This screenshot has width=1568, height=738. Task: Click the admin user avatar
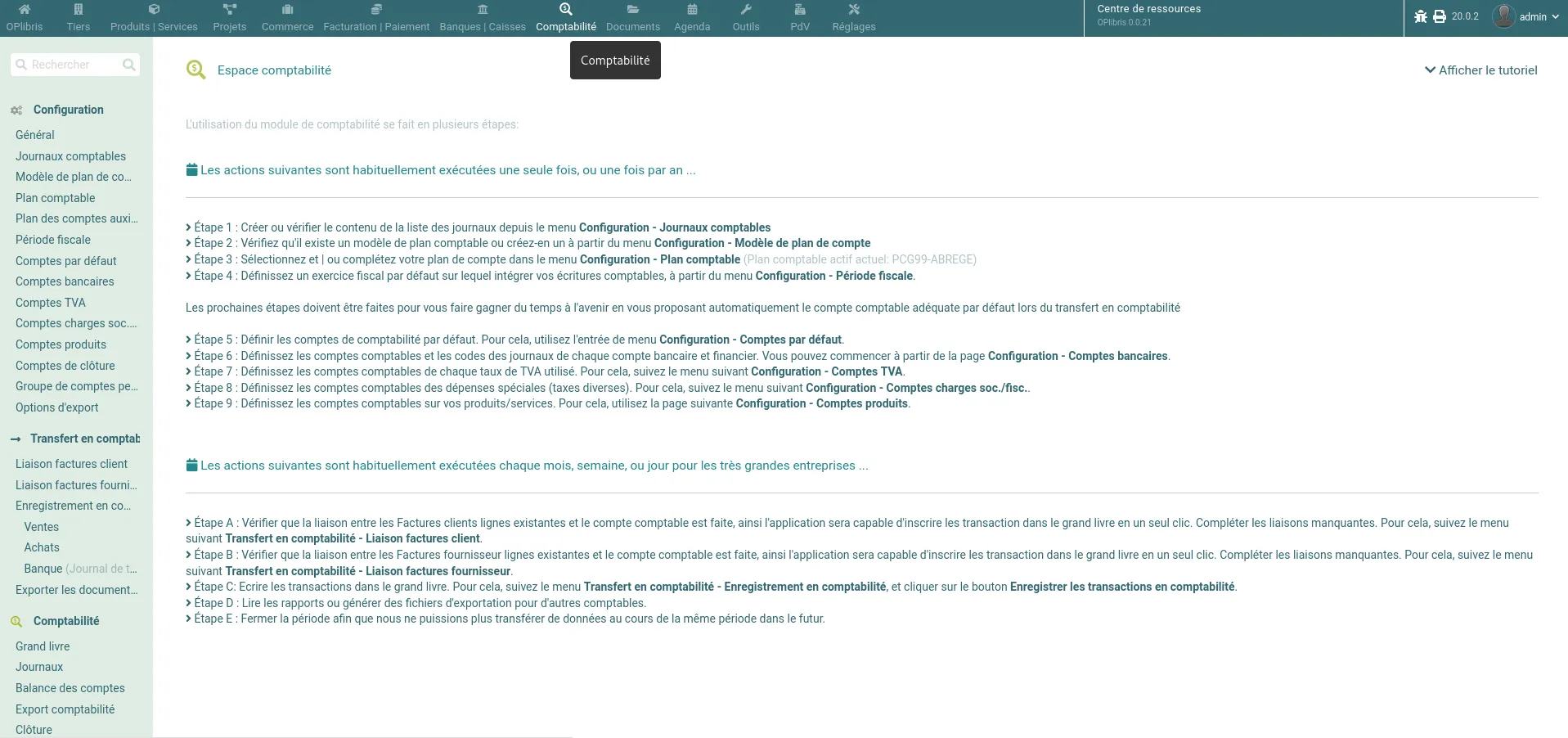(x=1503, y=16)
